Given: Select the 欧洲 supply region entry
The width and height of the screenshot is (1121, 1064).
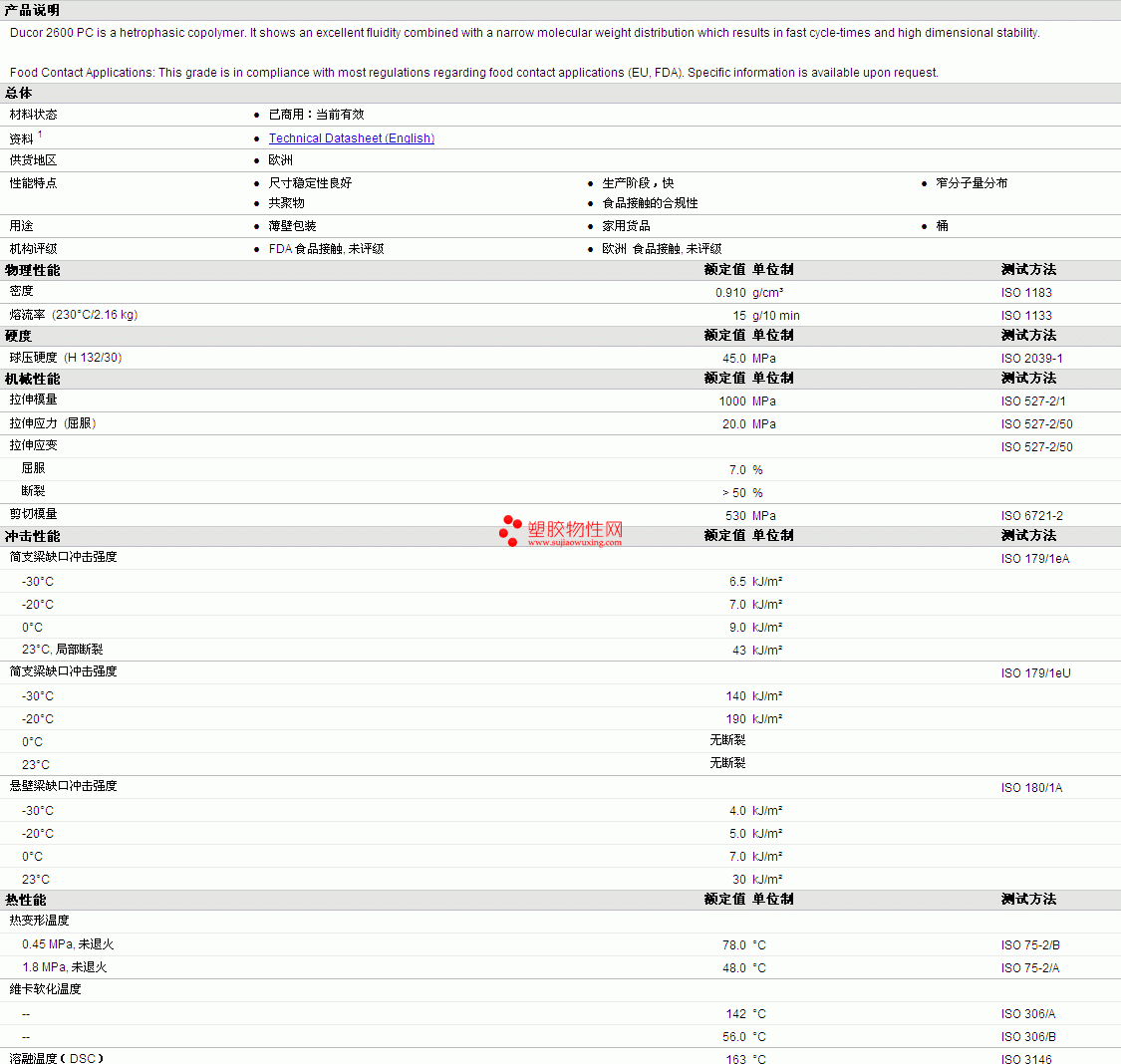Looking at the screenshot, I should pyautogui.click(x=280, y=160).
